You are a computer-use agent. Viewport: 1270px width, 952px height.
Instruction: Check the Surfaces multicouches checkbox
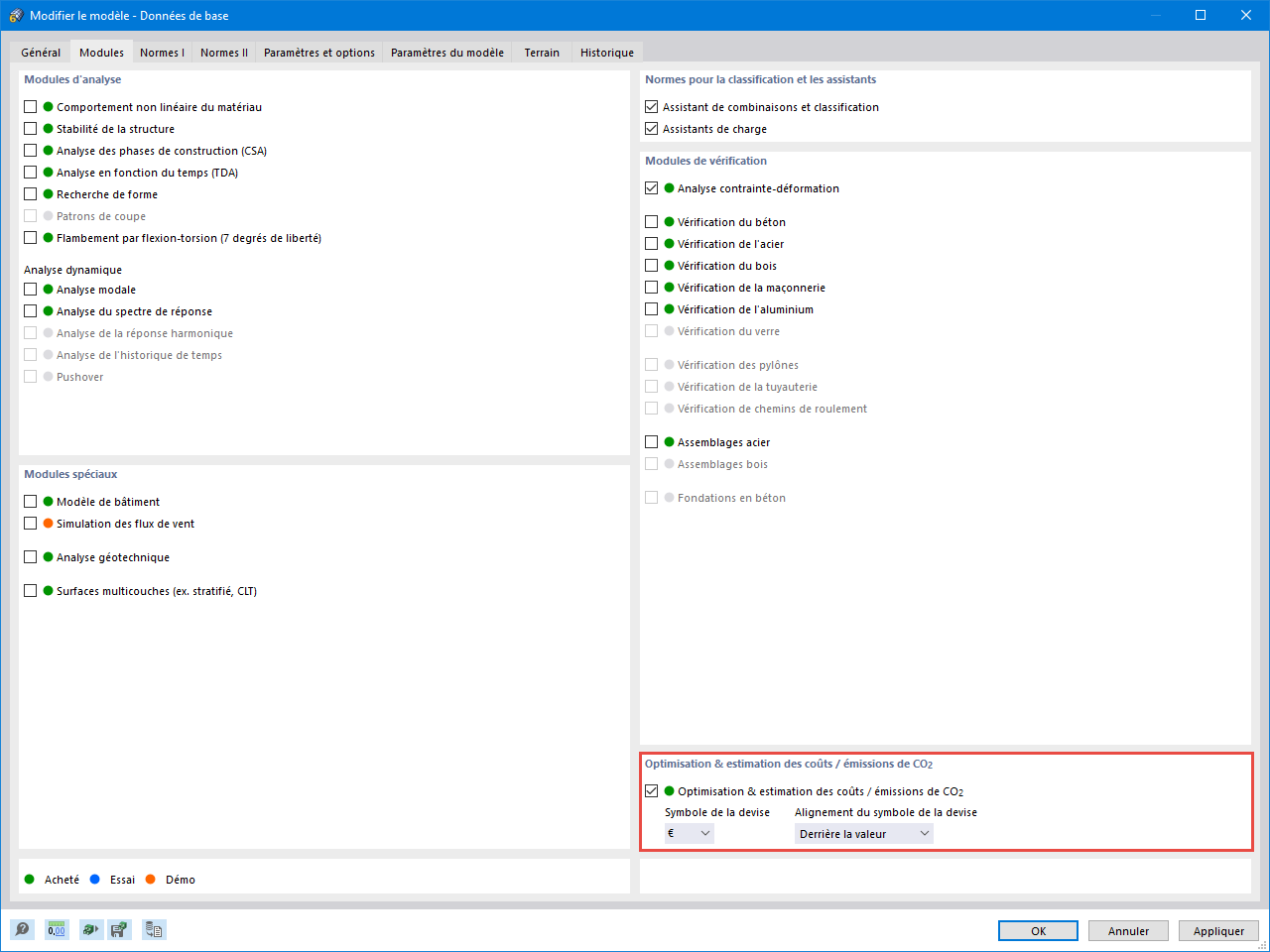click(x=31, y=590)
